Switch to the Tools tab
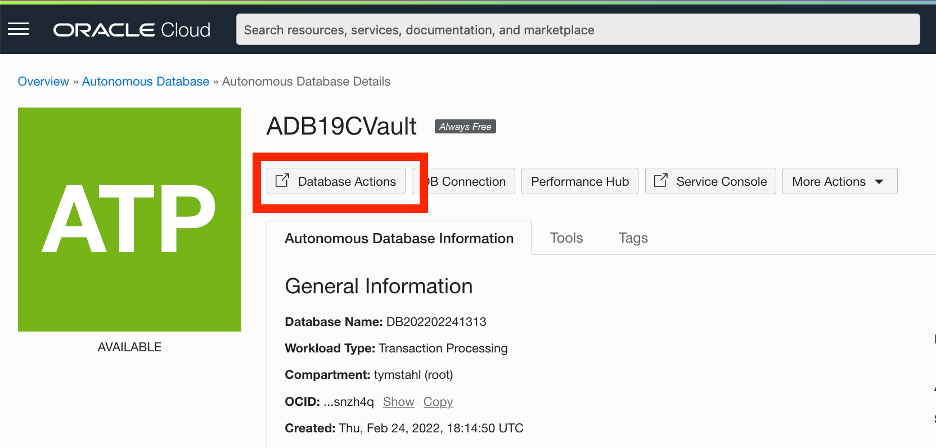 click(x=566, y=238)
